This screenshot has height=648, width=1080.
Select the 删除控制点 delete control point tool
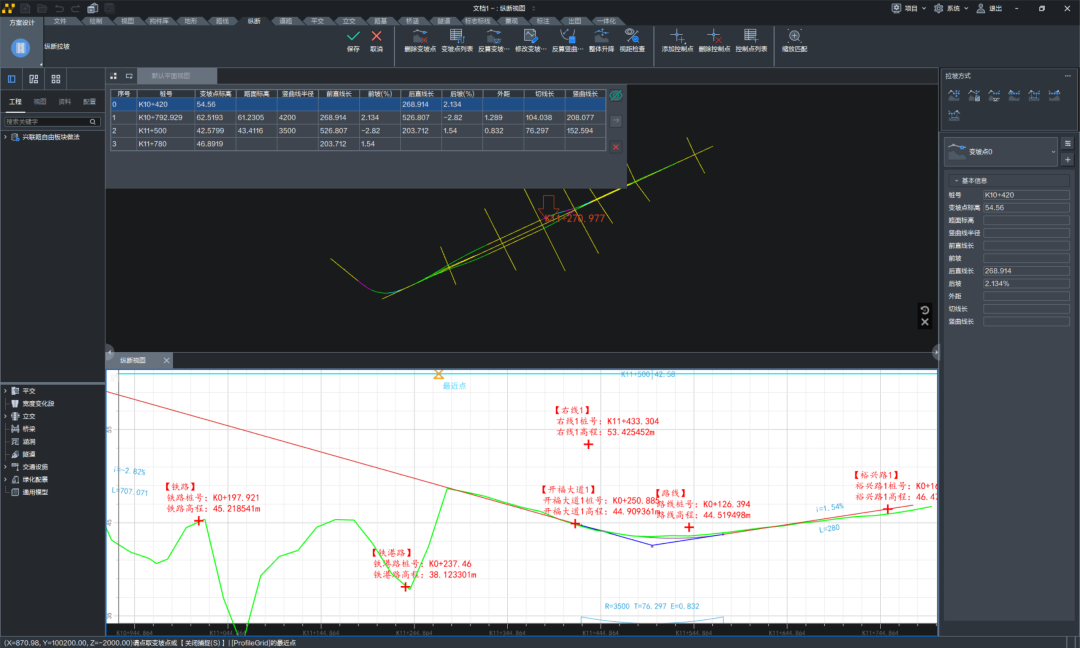point(714,40)
